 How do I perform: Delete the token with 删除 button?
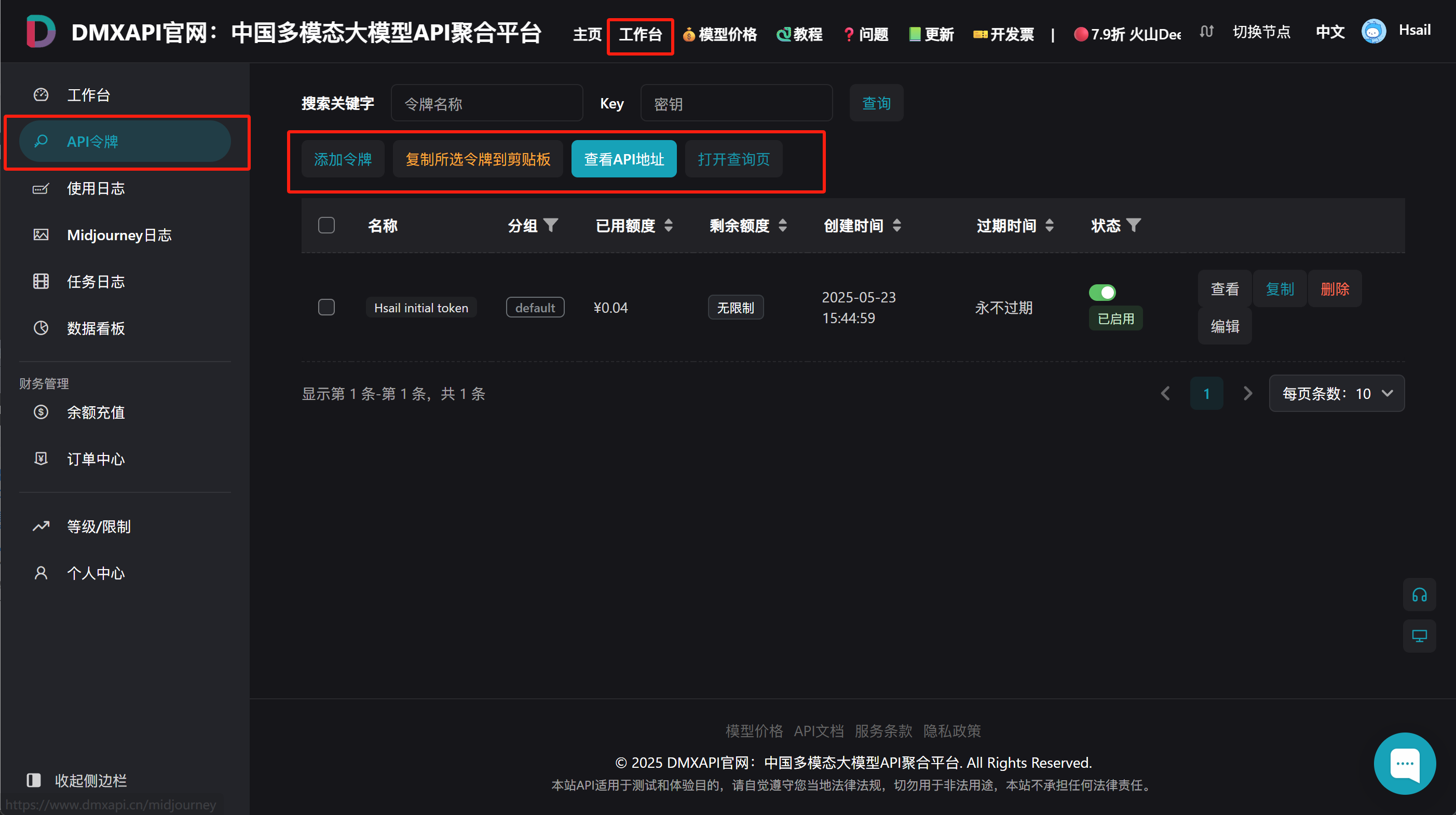click(x=1335, y=289)
